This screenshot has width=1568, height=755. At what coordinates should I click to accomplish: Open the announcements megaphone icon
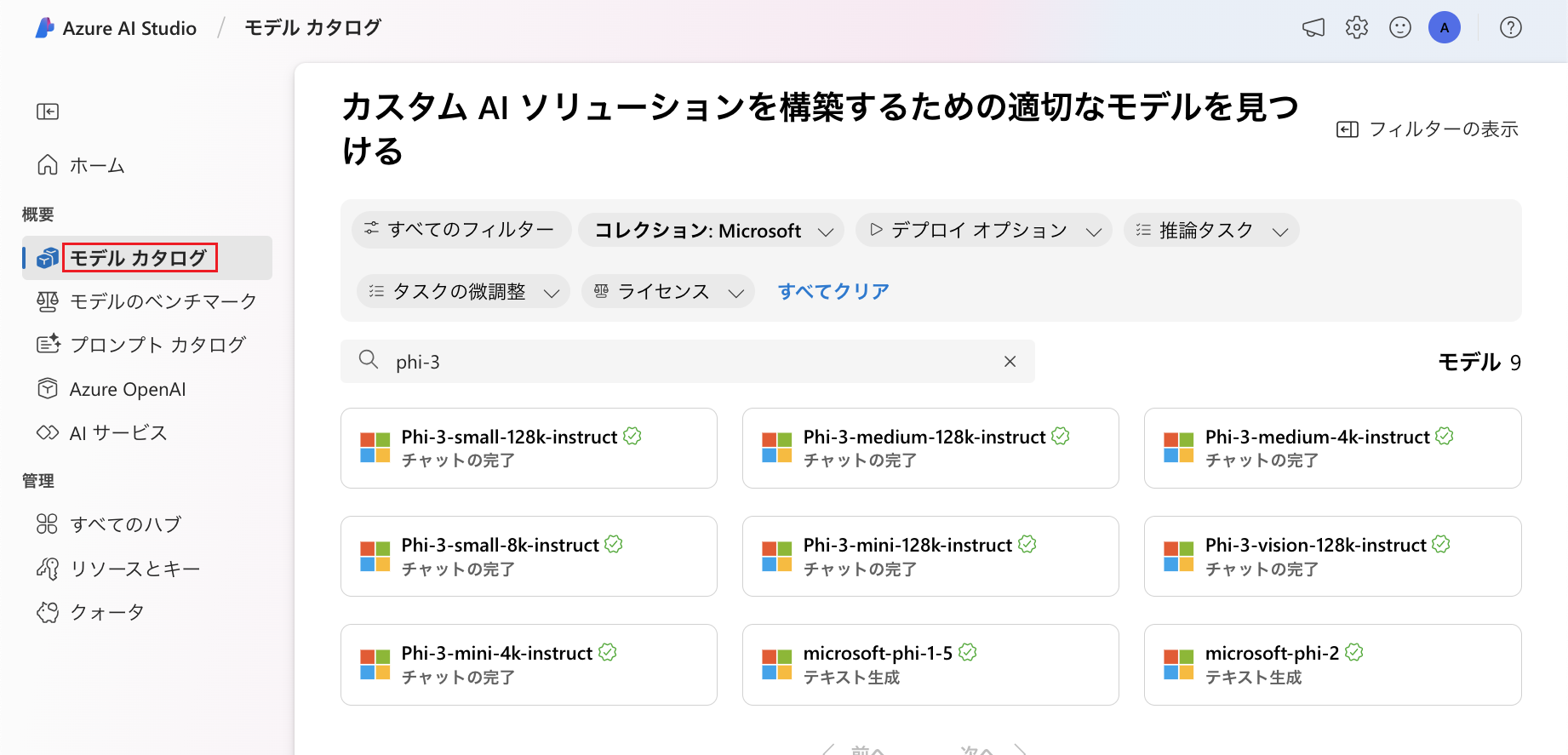point(1313,28)
